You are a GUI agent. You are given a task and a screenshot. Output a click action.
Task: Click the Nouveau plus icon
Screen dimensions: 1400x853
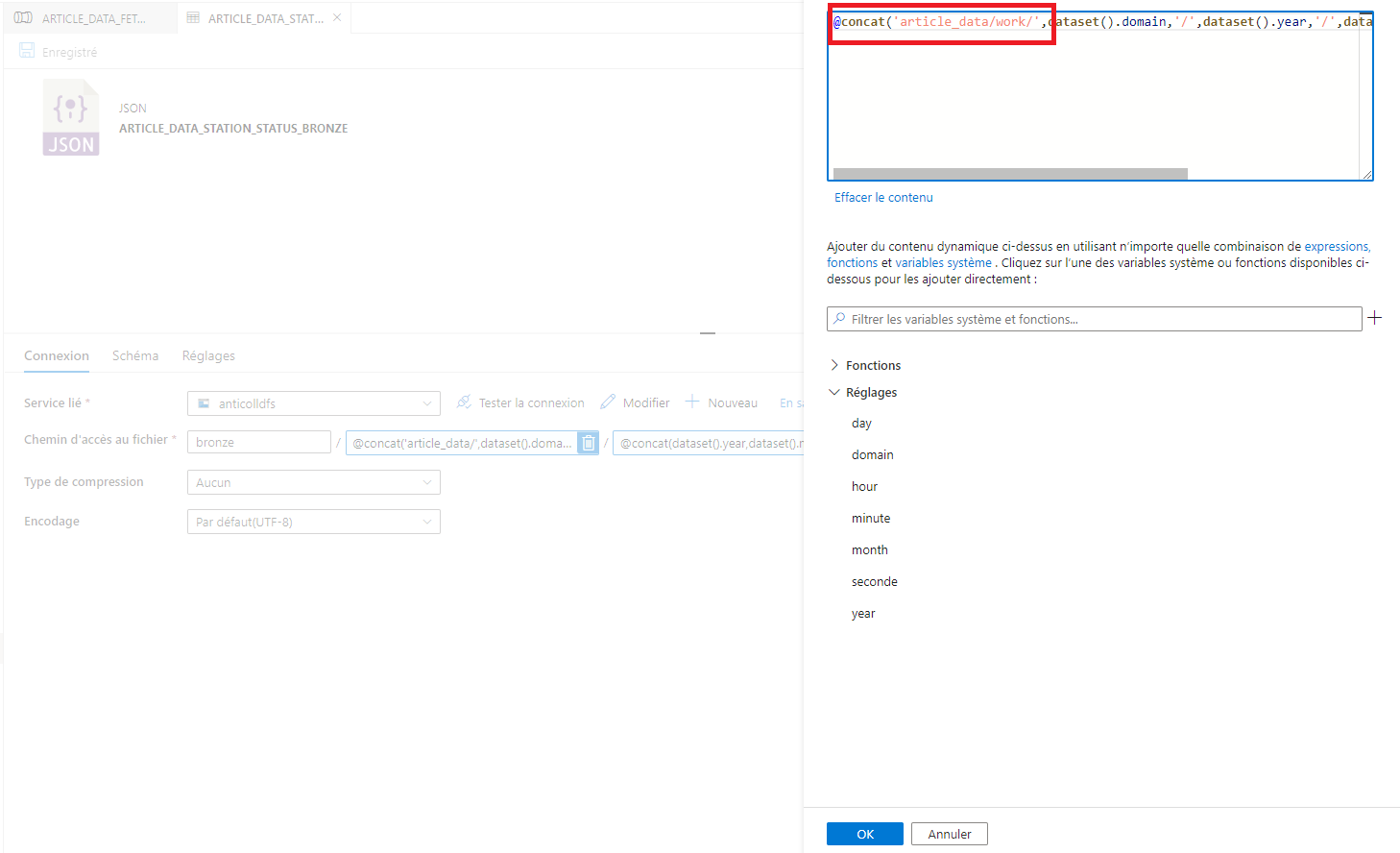pyautogui.click(x=692, y=402)
